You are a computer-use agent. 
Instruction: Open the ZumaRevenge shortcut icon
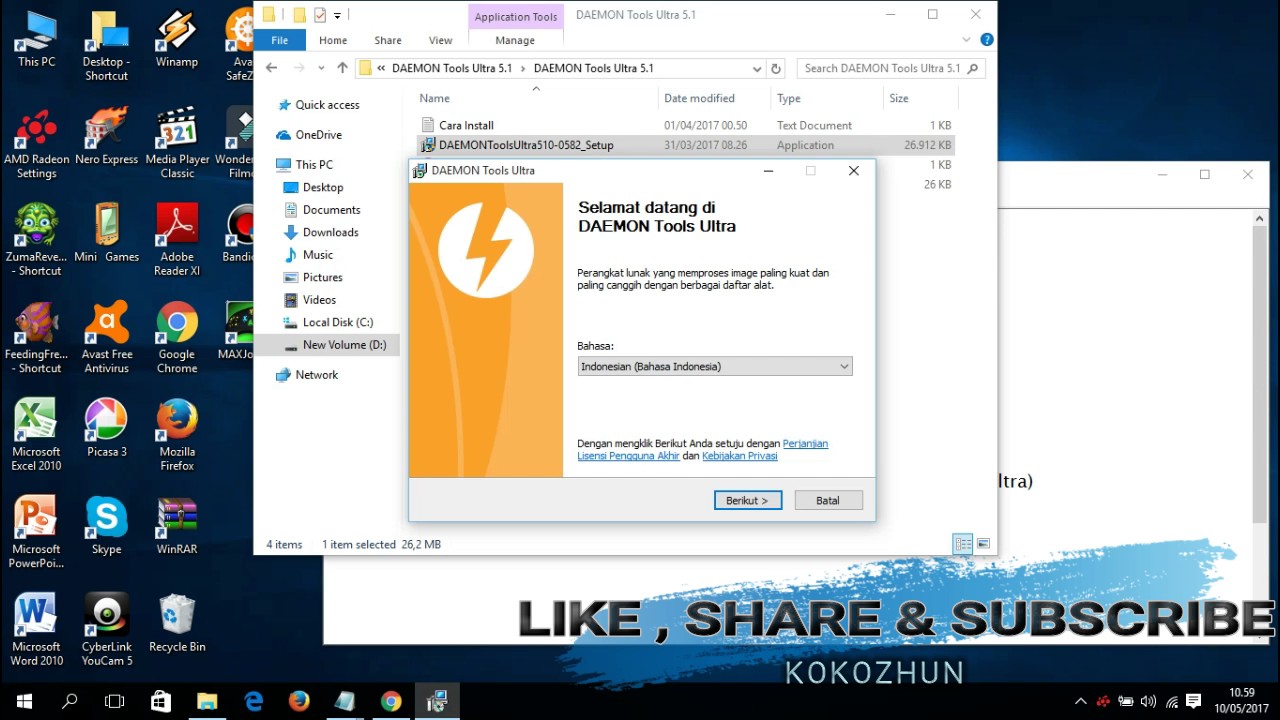point(36,240)
